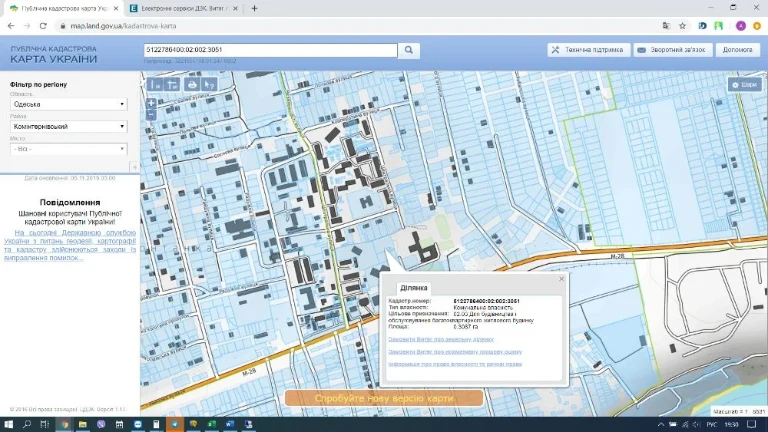The height and width of the screenshot is (432, 768).
Task: Select the area measurement tool in map toolbar
Action: point(172,85)
